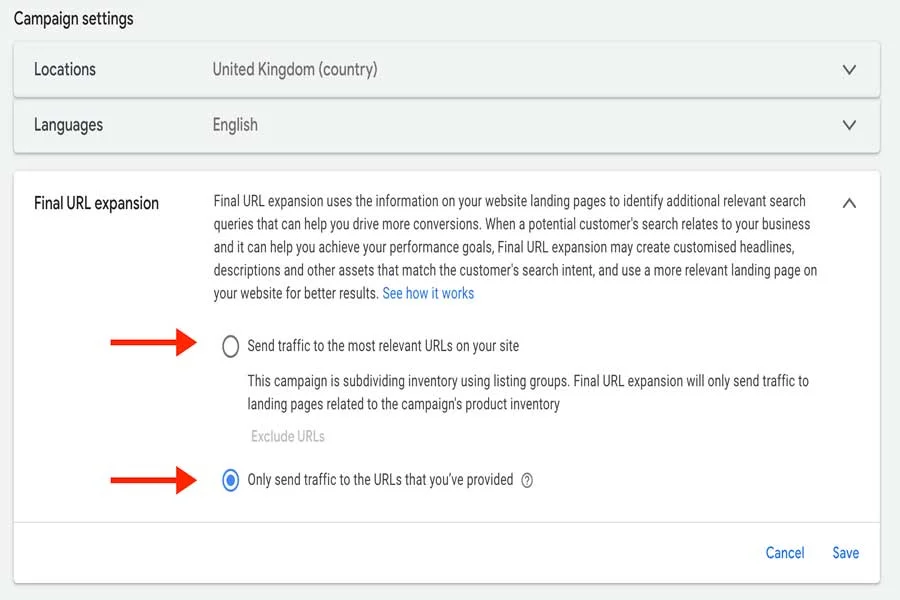900x600 pixels.
Task: Collapse the Final URL expansion section
Action: coord(849,203)
